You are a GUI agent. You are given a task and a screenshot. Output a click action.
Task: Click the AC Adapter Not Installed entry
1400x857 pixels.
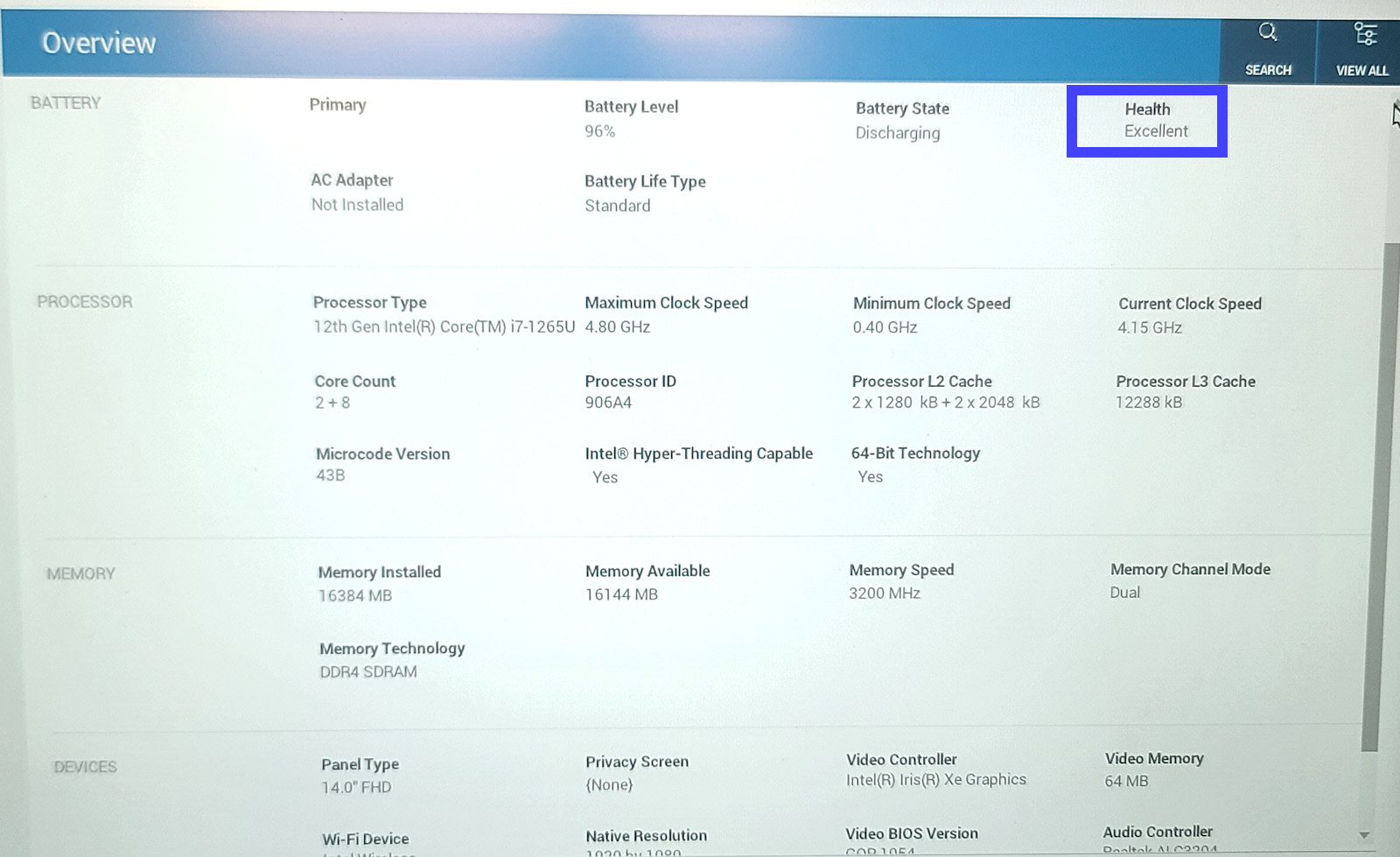357,192
